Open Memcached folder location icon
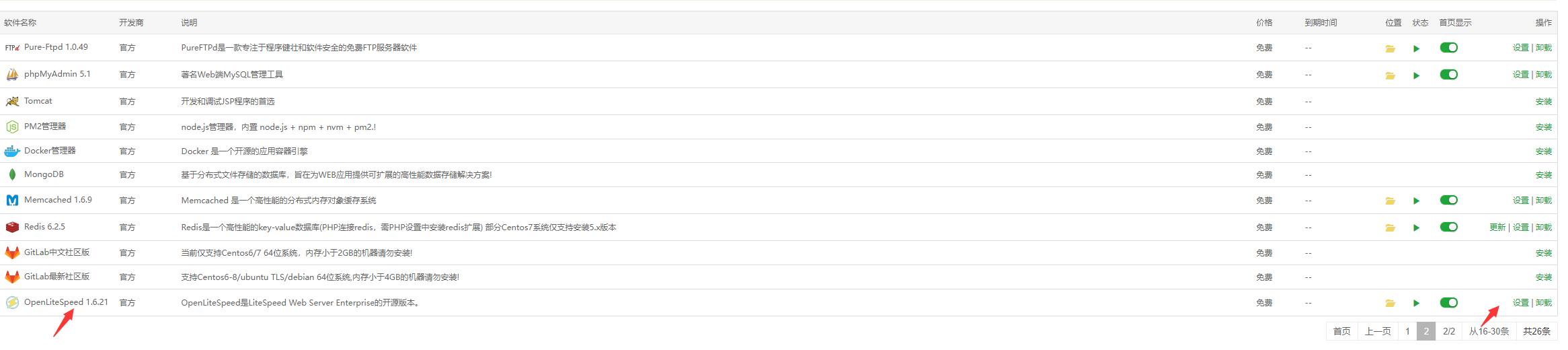Image resolution: width=1568 pixels, height=350 pixels. [1390, 201]
